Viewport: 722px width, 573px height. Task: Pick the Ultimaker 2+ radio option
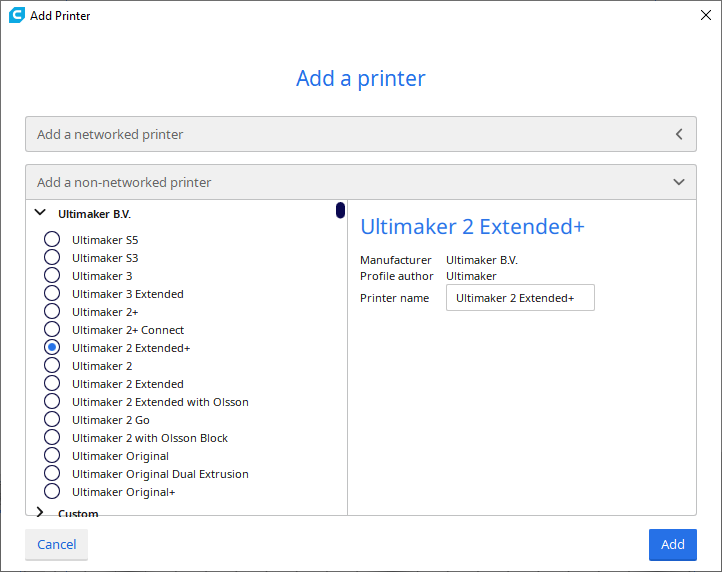pyautogui.click(x=52, y=312)
